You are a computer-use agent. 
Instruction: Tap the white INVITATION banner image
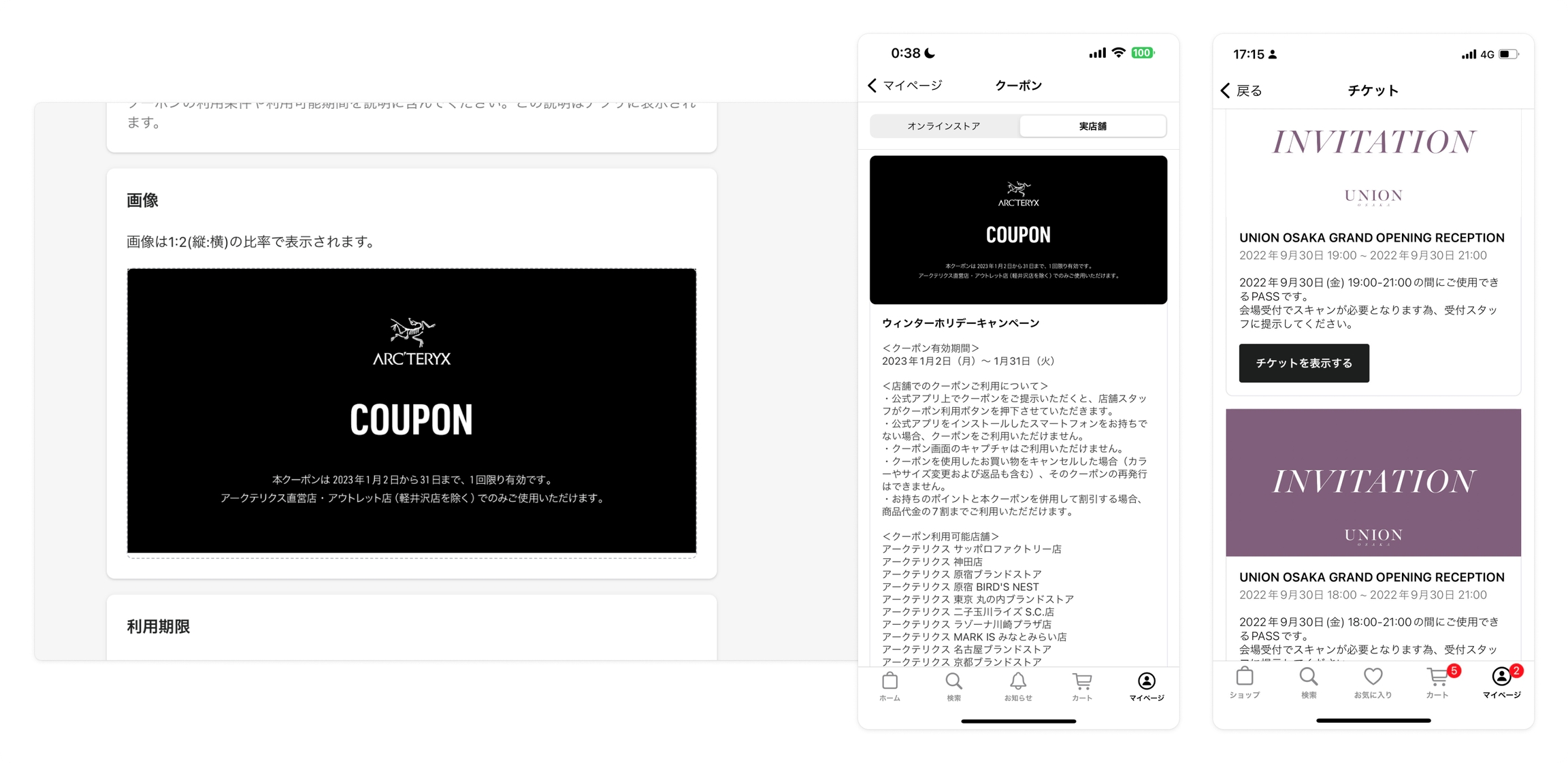coord(1373,163)
